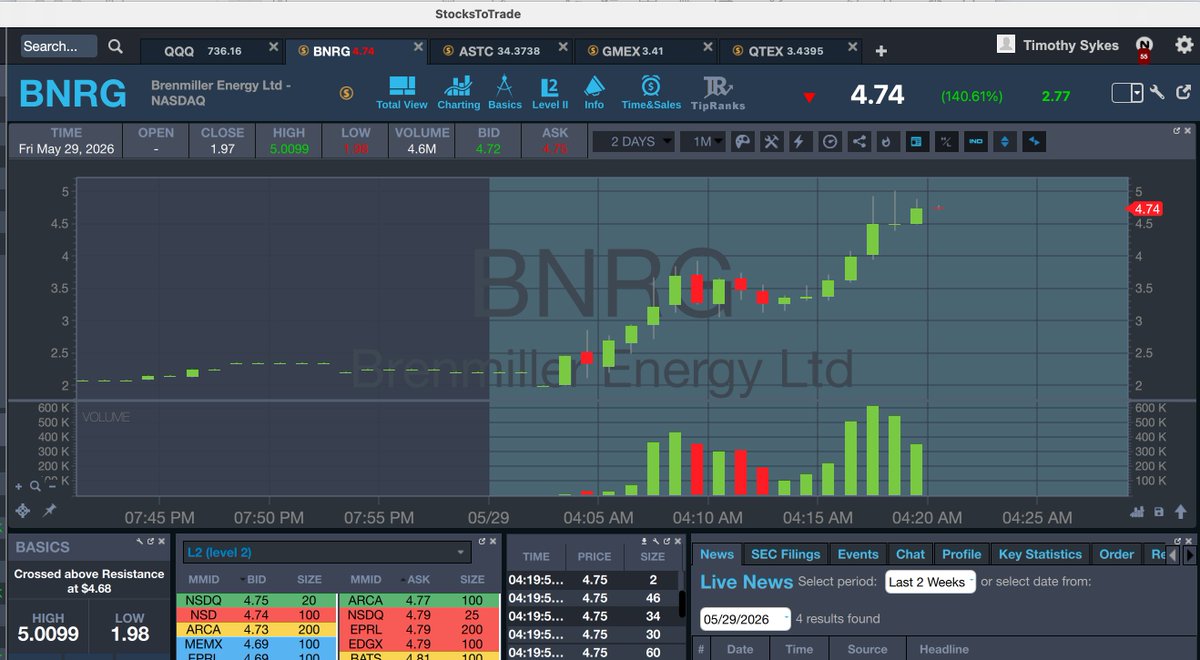Click the bar chart icon at chart bottom right
This screenshot has width=1200, height=660.
[1137, 512]
